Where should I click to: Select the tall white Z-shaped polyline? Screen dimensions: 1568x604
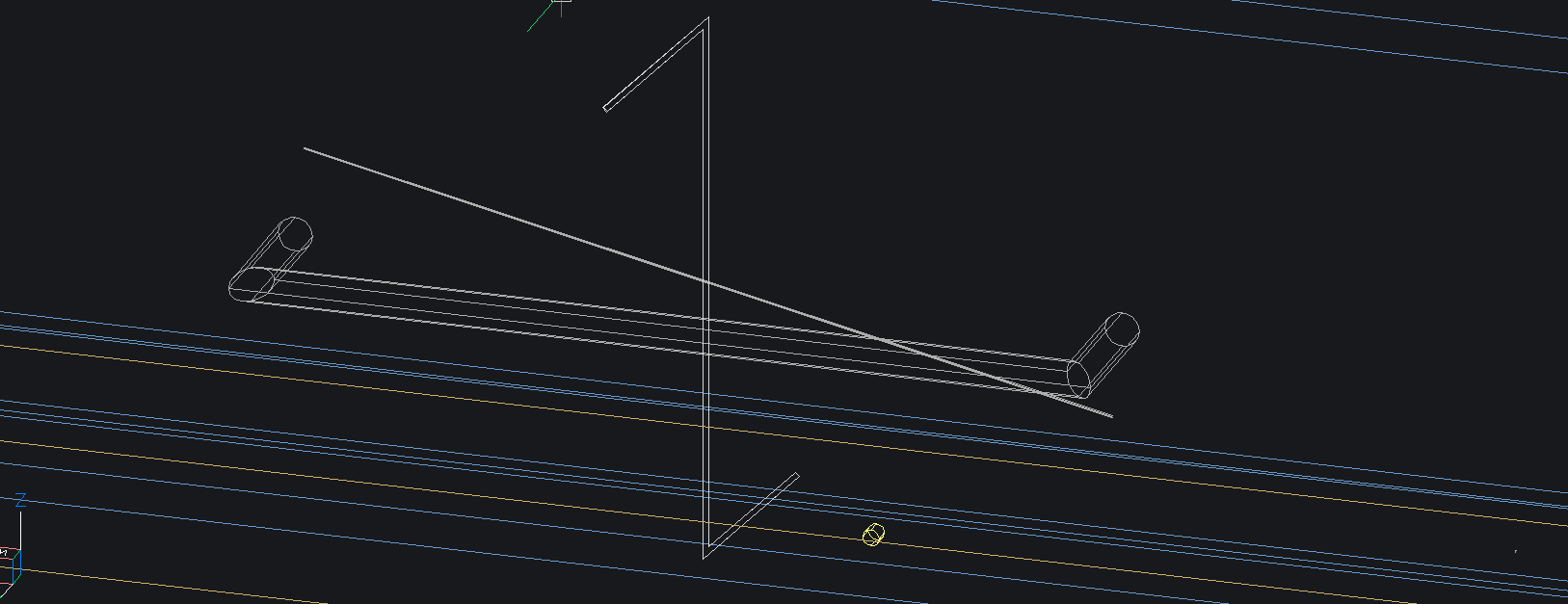point(706,289)
